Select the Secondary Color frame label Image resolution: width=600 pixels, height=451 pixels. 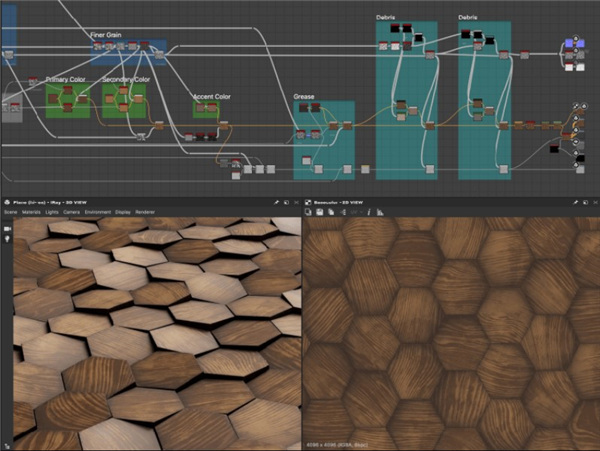click(x=126, y=79)
